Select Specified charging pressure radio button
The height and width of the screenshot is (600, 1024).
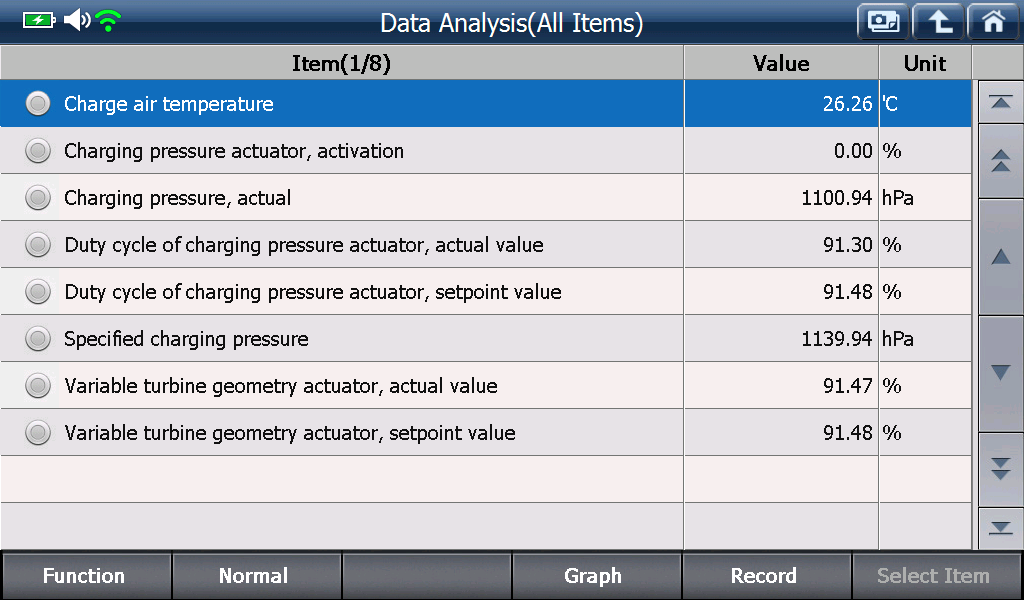click(x=38, y=339)
